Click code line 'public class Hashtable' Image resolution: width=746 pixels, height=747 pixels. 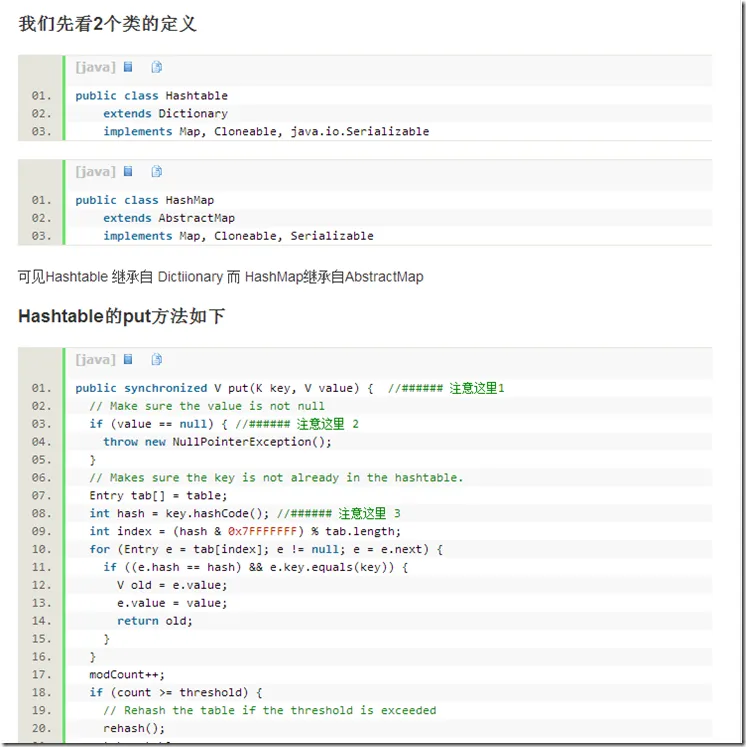[151, 96]
